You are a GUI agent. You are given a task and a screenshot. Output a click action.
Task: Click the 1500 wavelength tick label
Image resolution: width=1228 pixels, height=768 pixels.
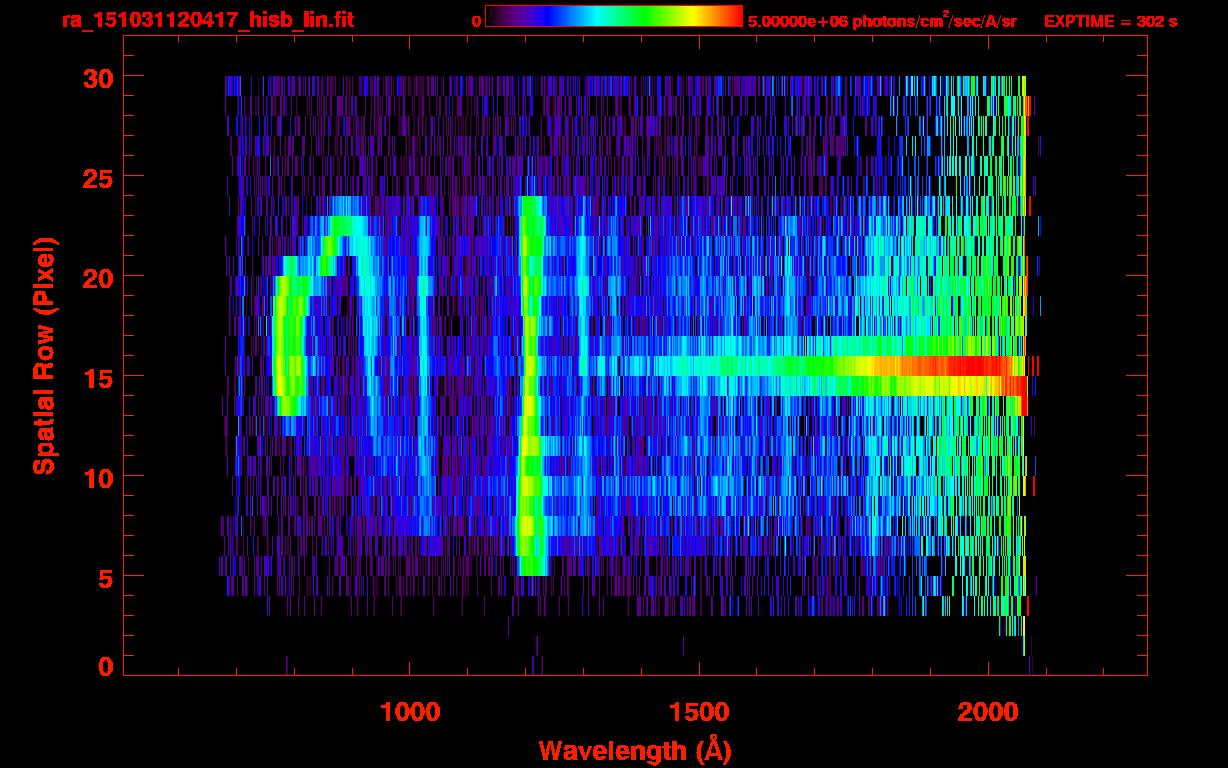[699, 712]
